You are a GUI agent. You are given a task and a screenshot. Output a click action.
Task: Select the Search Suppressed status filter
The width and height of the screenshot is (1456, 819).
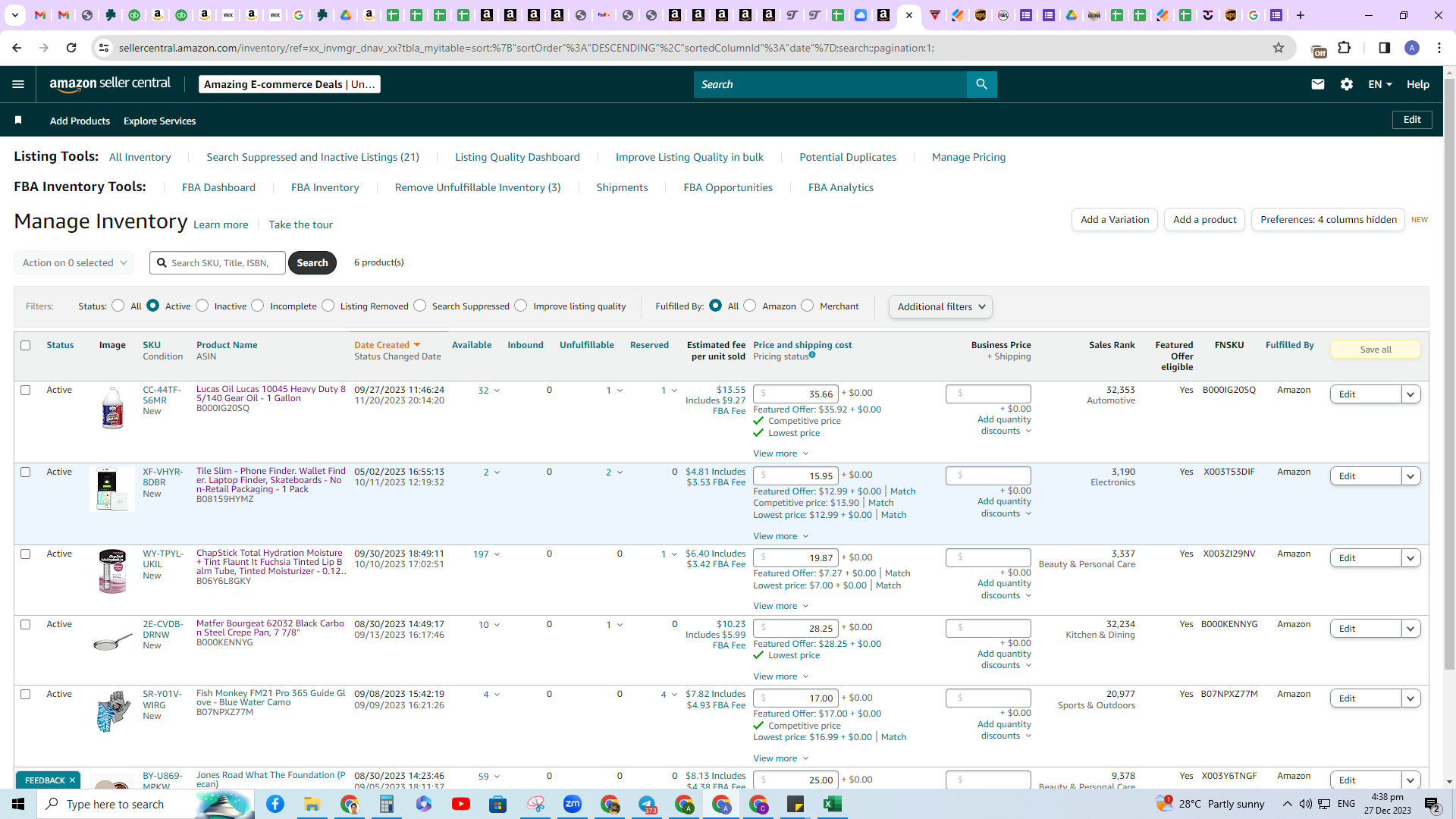pyautogui.click(x=420, y=306)
